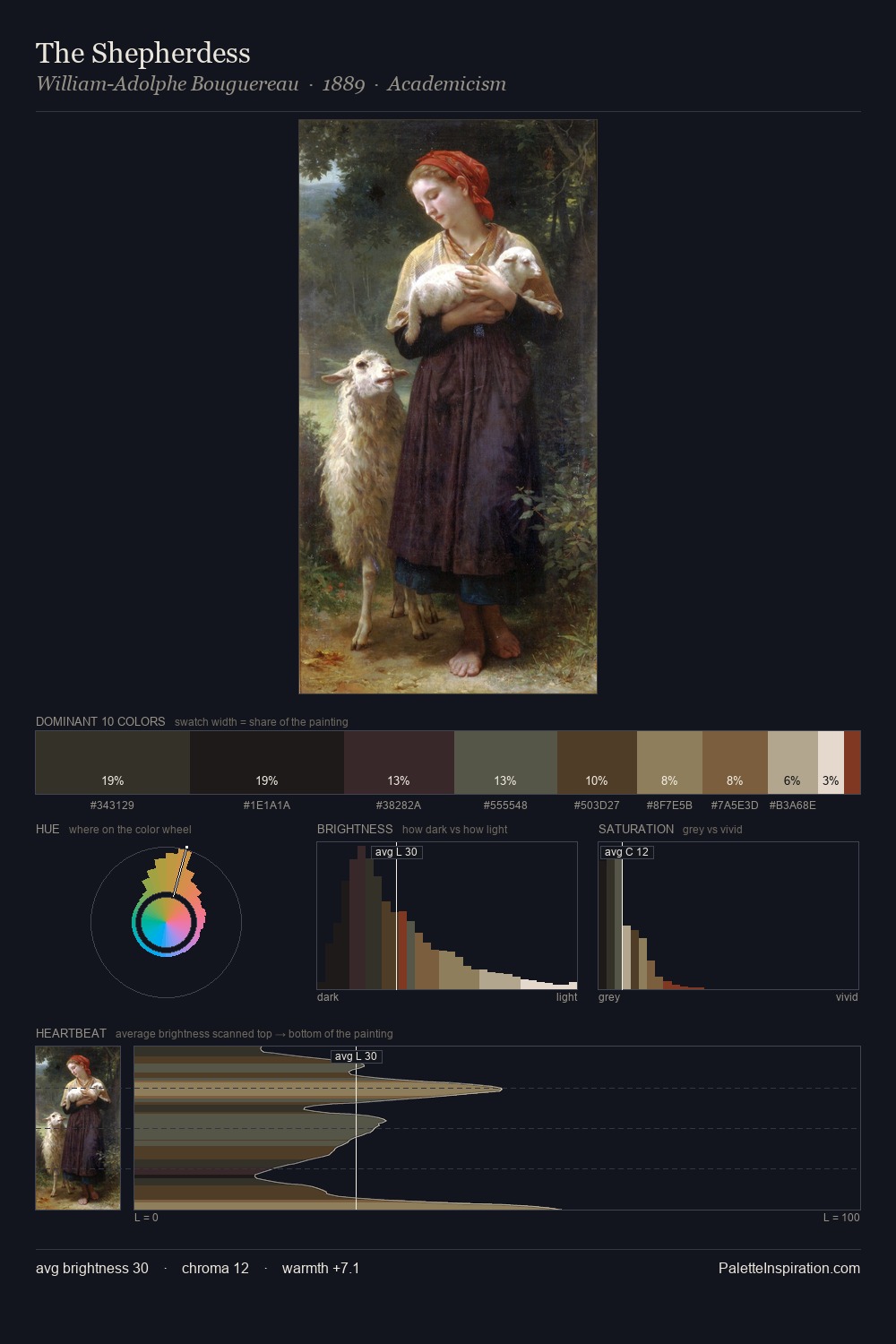
Task: Select the #503D27 dark brown swatch
Action: tap(597, 762)
